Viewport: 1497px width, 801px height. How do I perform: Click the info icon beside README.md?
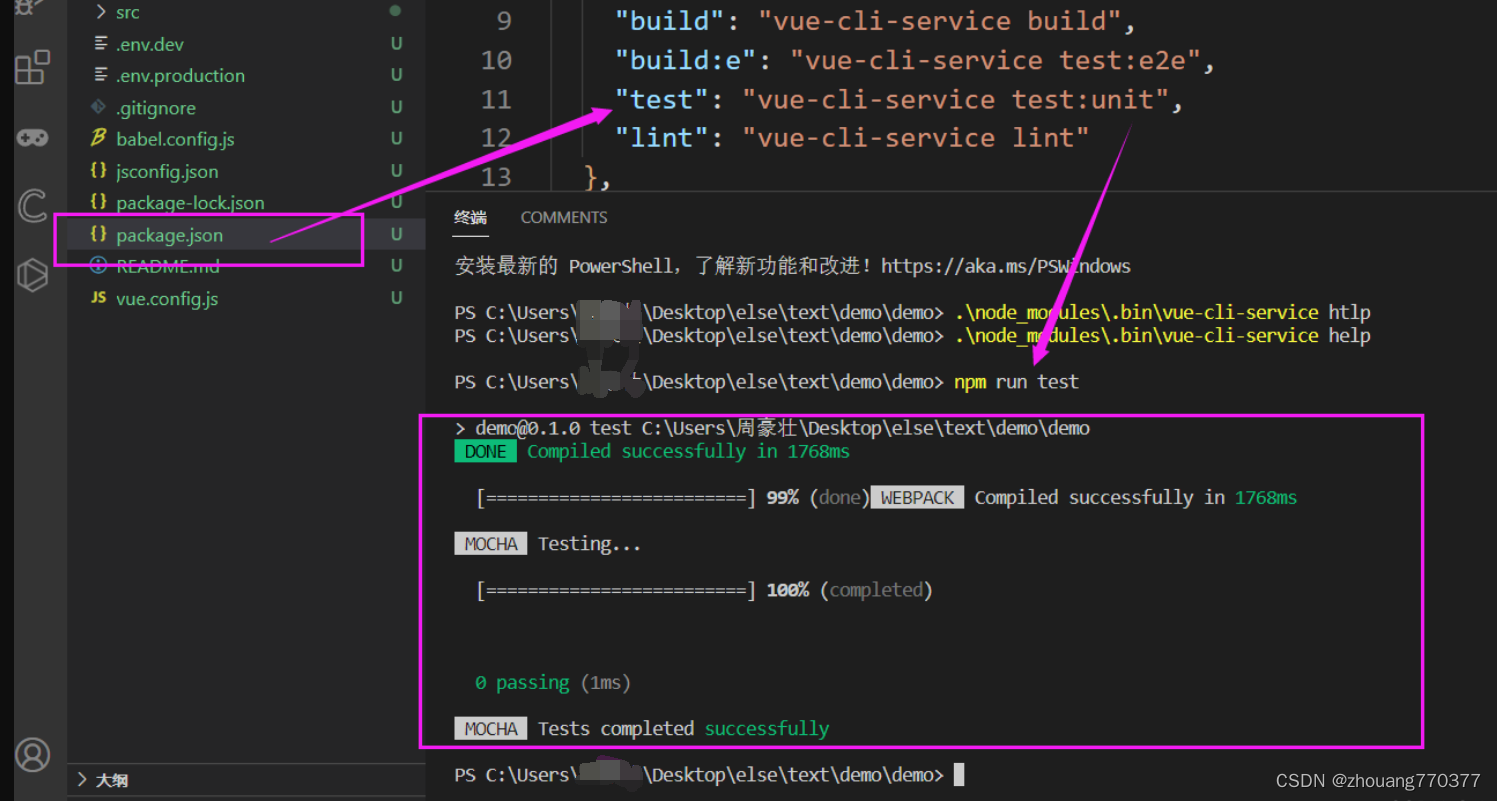pos(98,266)
